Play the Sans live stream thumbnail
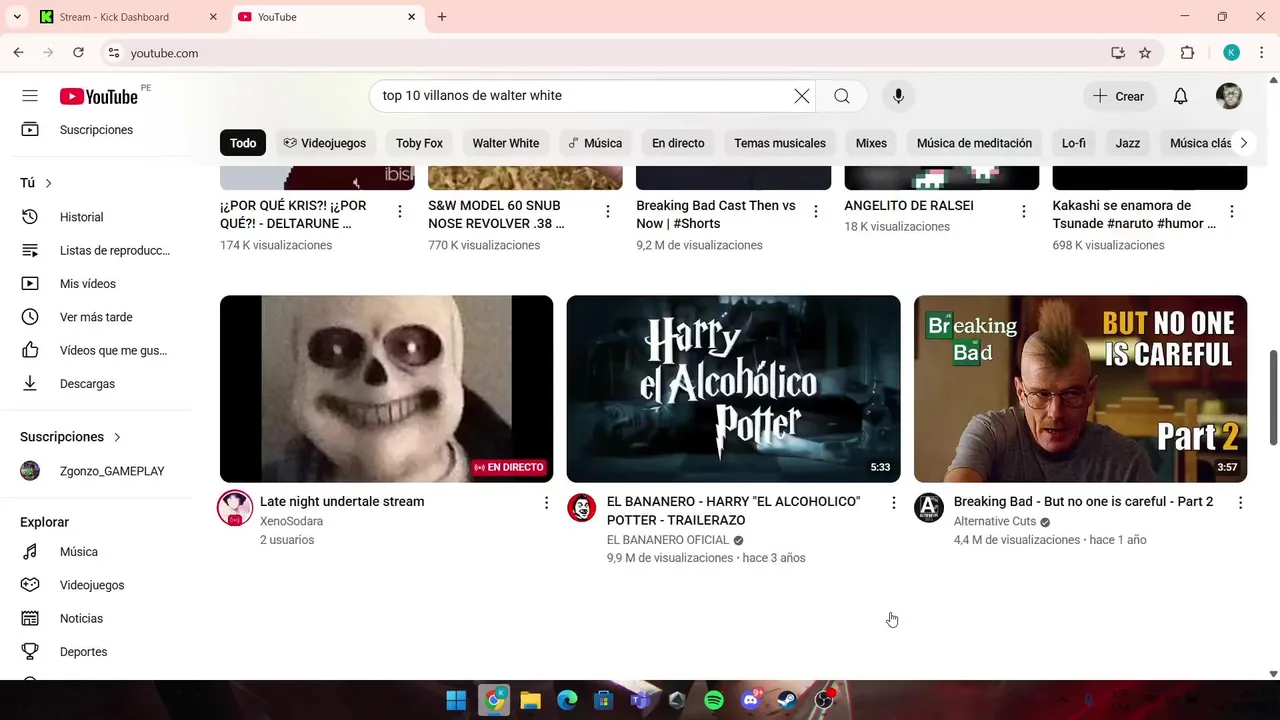Screen dimensions: 1280x720 pos(386,389)
